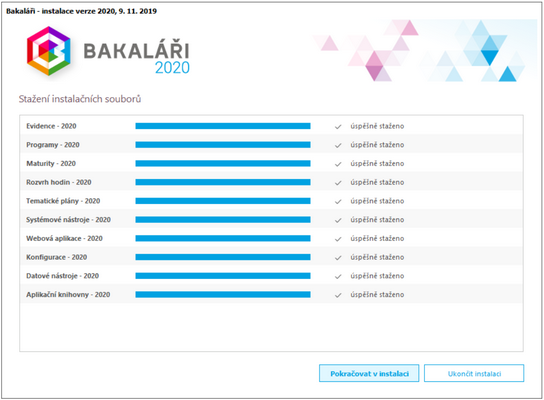The width and height of the screenshot is (544, 400).
Task: Click checkmark icon in Maturity - 2020 row
Action: pyautogui.click(x=338, y=164)
